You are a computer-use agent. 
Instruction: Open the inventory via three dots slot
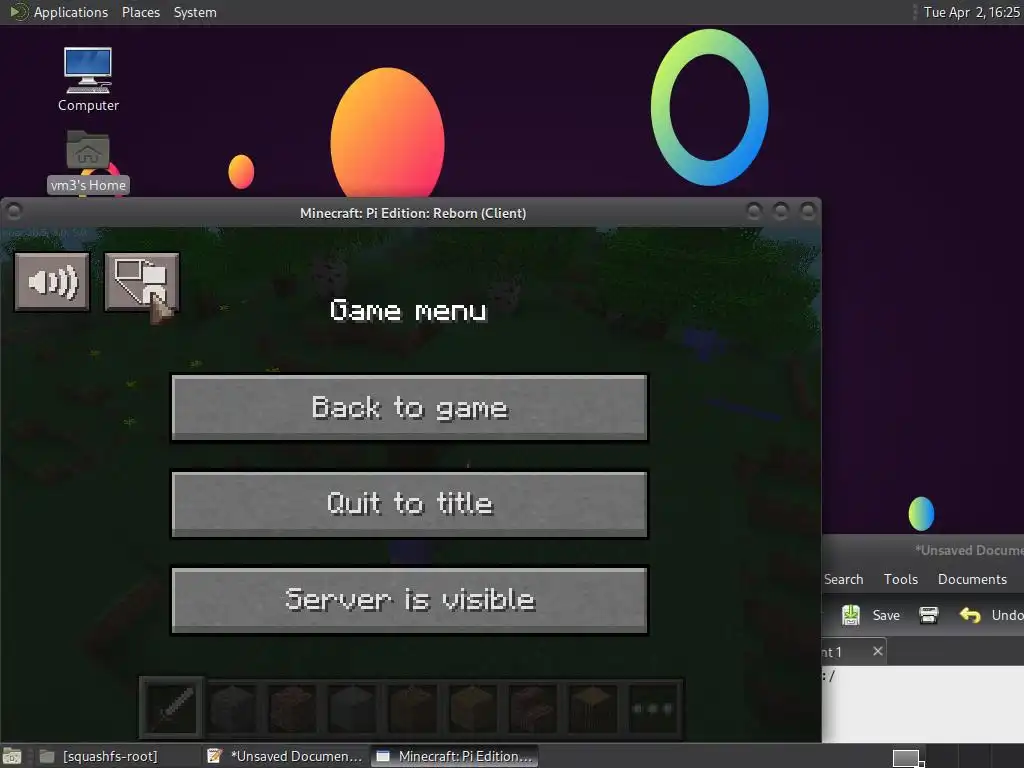(652, 709)
